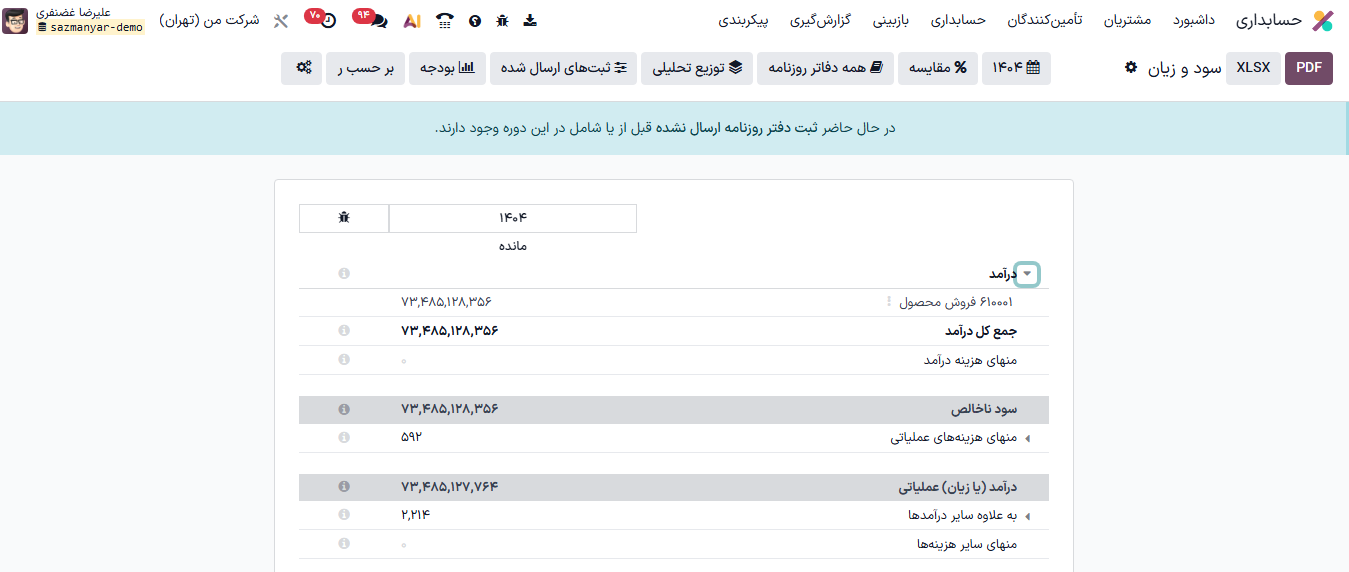
Task: Open شرکت من (تهران) company switcher
Action: click(209, 20)
